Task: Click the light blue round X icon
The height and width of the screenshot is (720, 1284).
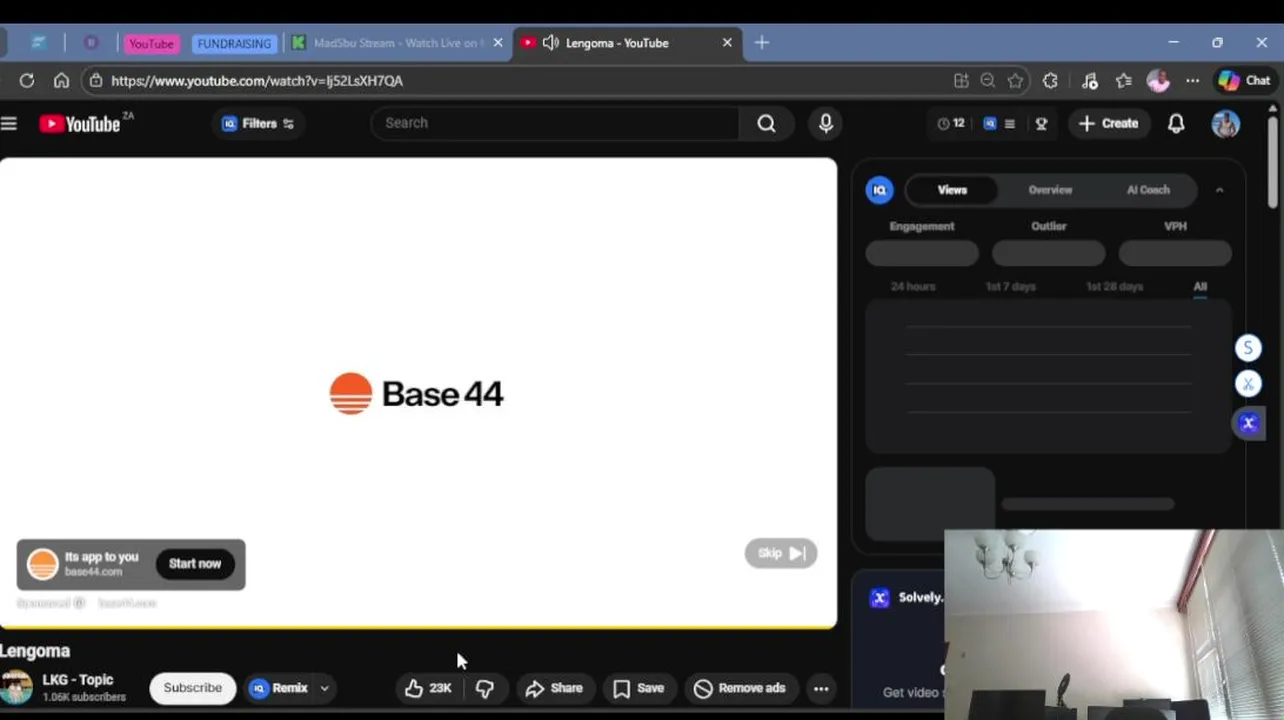Action: coord(1248,384)
